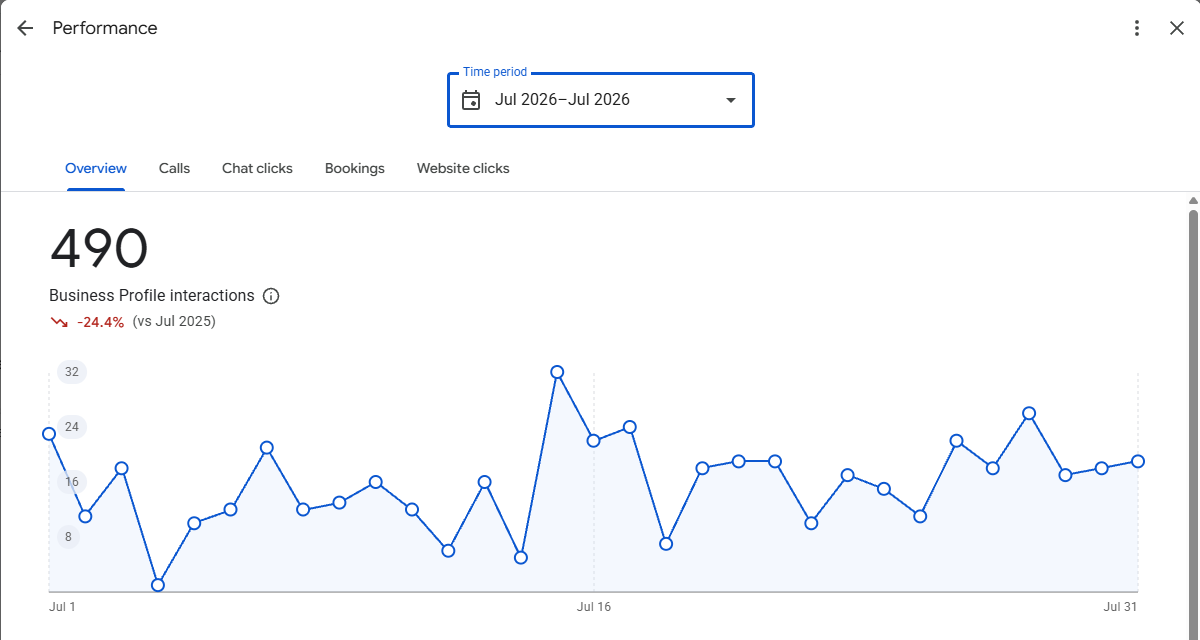Click the Jul 16 data point on chart
1200x640 pixels.
594,441
